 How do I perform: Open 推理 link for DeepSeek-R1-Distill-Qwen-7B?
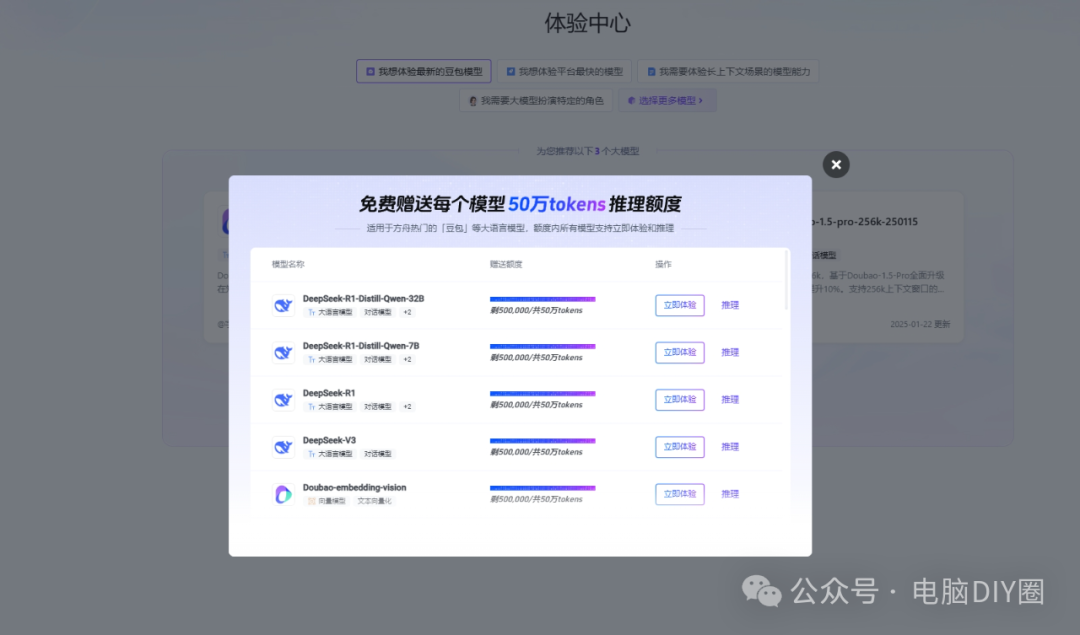[730, 353]
